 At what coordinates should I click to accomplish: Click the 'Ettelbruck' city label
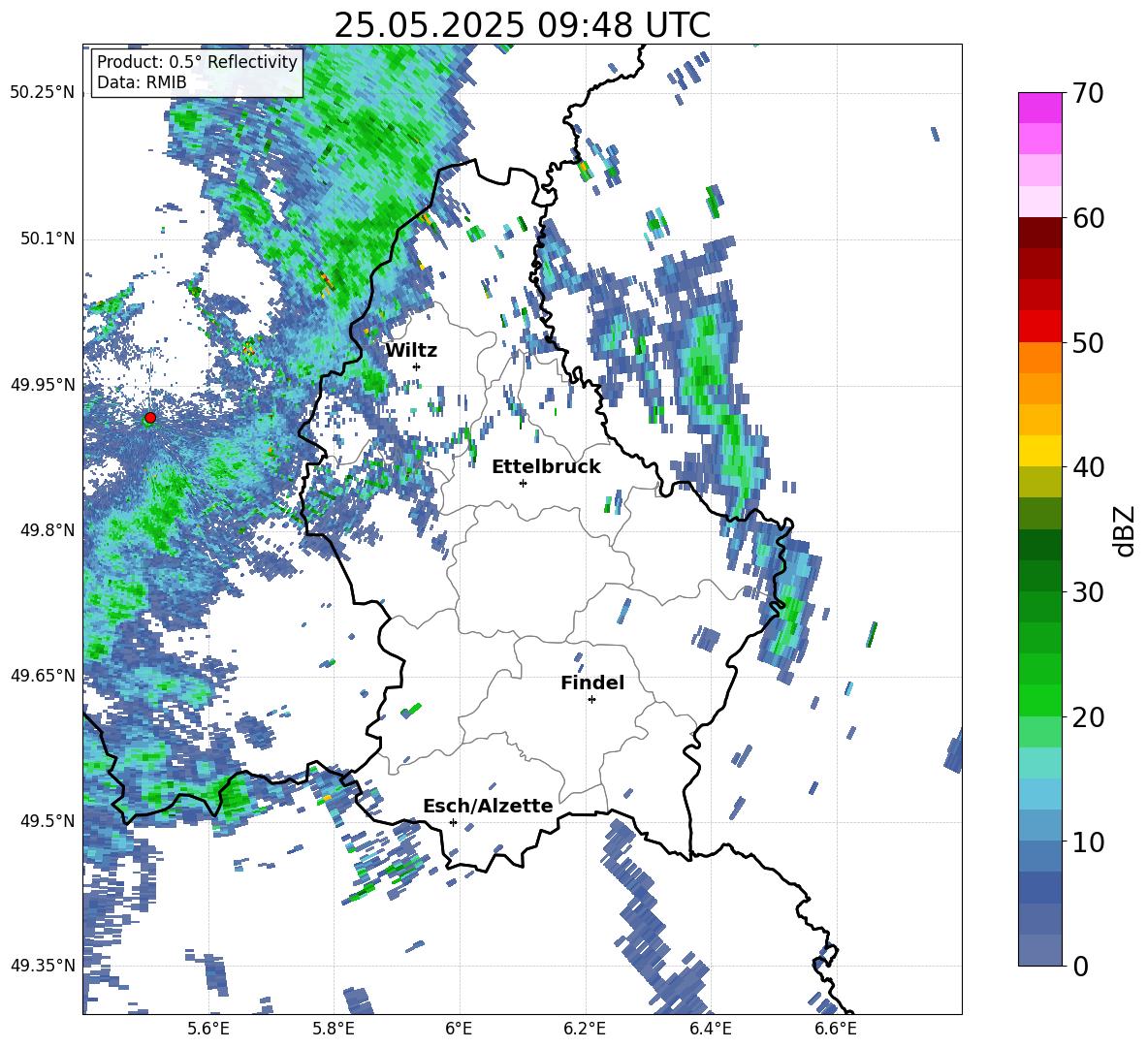click(x=546, y=466)
